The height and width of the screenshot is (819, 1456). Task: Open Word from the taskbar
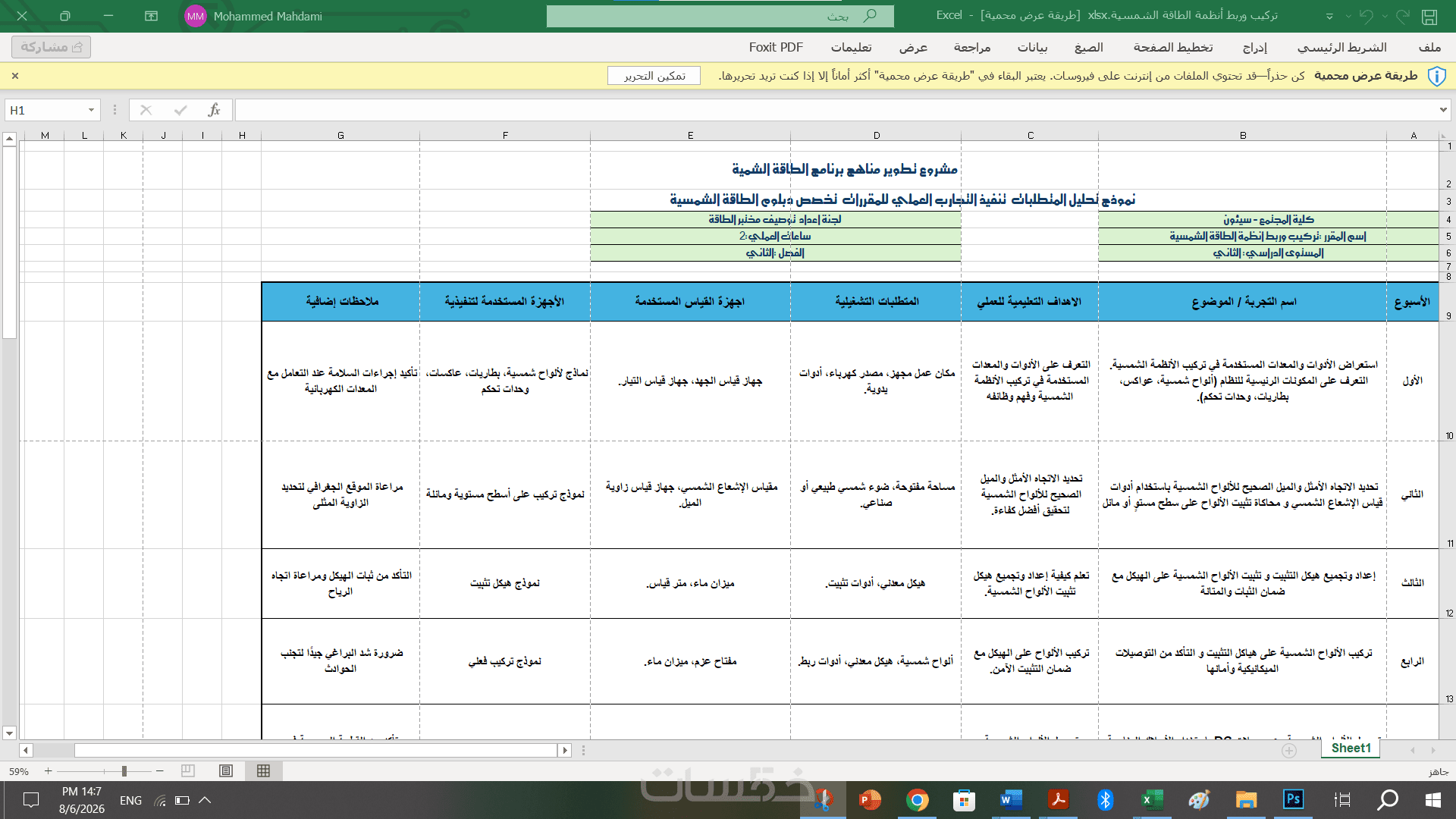click(1011, 800)
